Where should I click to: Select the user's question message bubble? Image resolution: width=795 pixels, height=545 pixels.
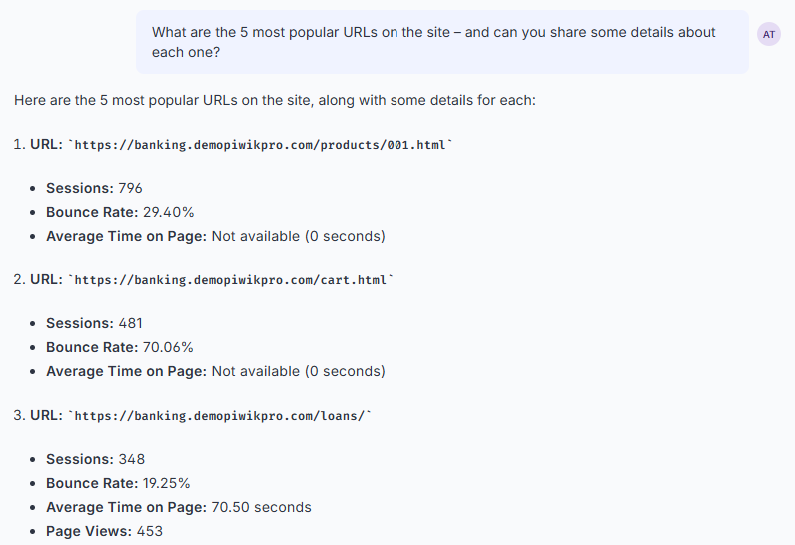[x=442, y=42]
